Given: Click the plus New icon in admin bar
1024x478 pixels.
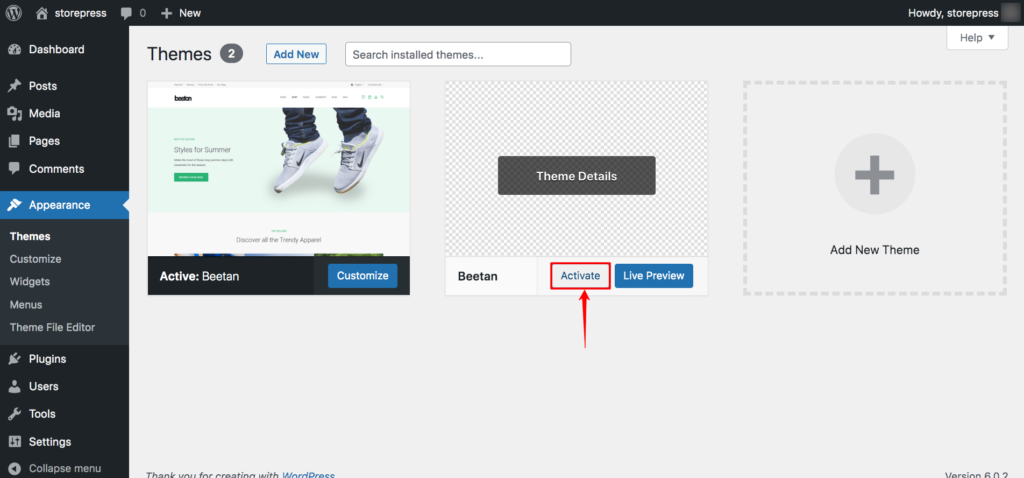Looking at the screenshot, I should tap(166, 13).
